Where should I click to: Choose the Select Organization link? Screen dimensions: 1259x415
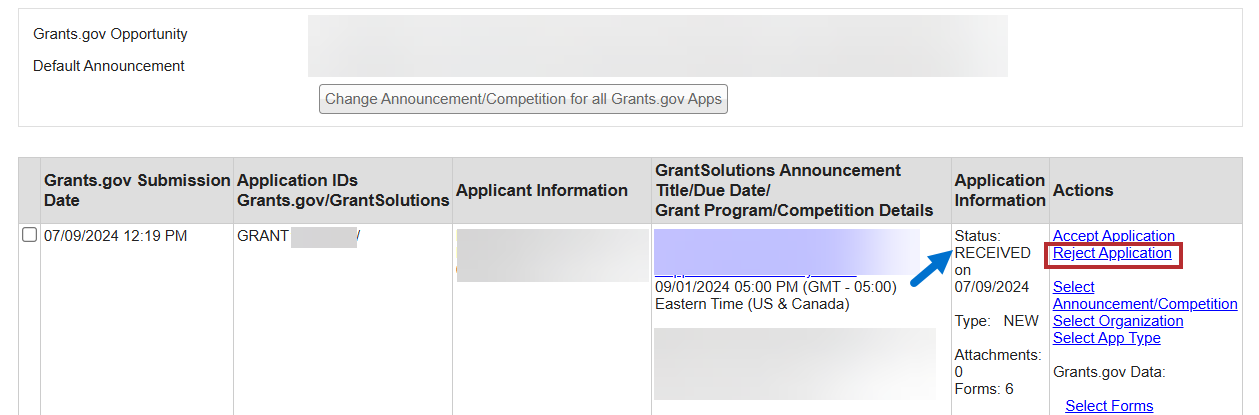[x=1117, y=321]
